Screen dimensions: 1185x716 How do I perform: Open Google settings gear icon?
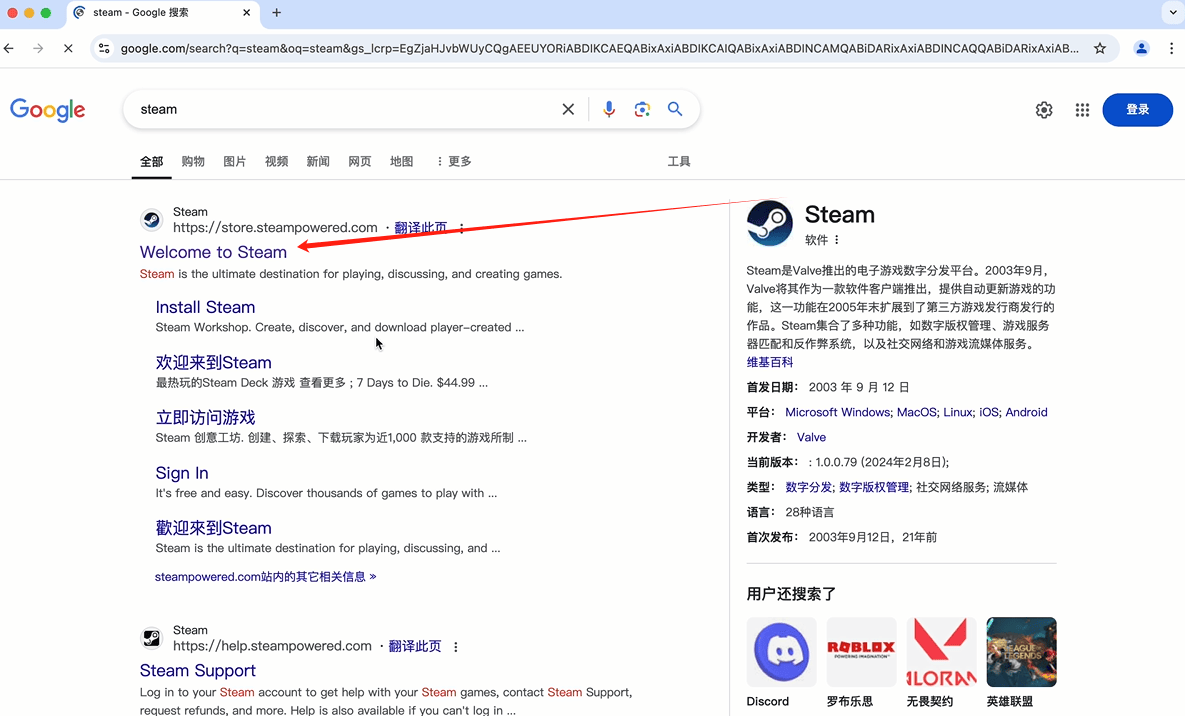[x=1044, y=110]
